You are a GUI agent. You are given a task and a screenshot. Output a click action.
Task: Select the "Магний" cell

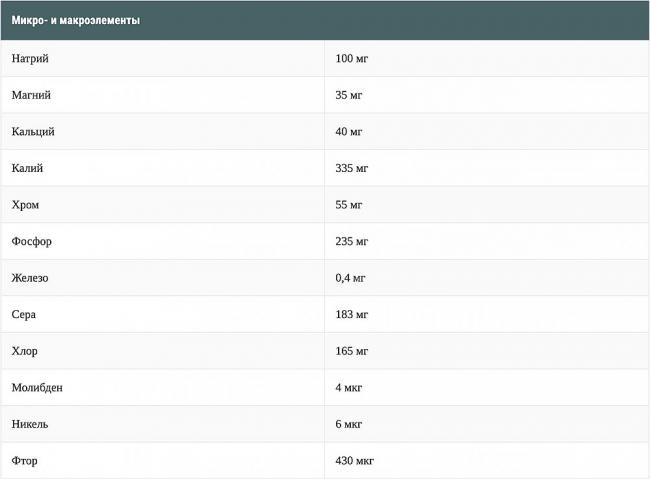(31, 95)
